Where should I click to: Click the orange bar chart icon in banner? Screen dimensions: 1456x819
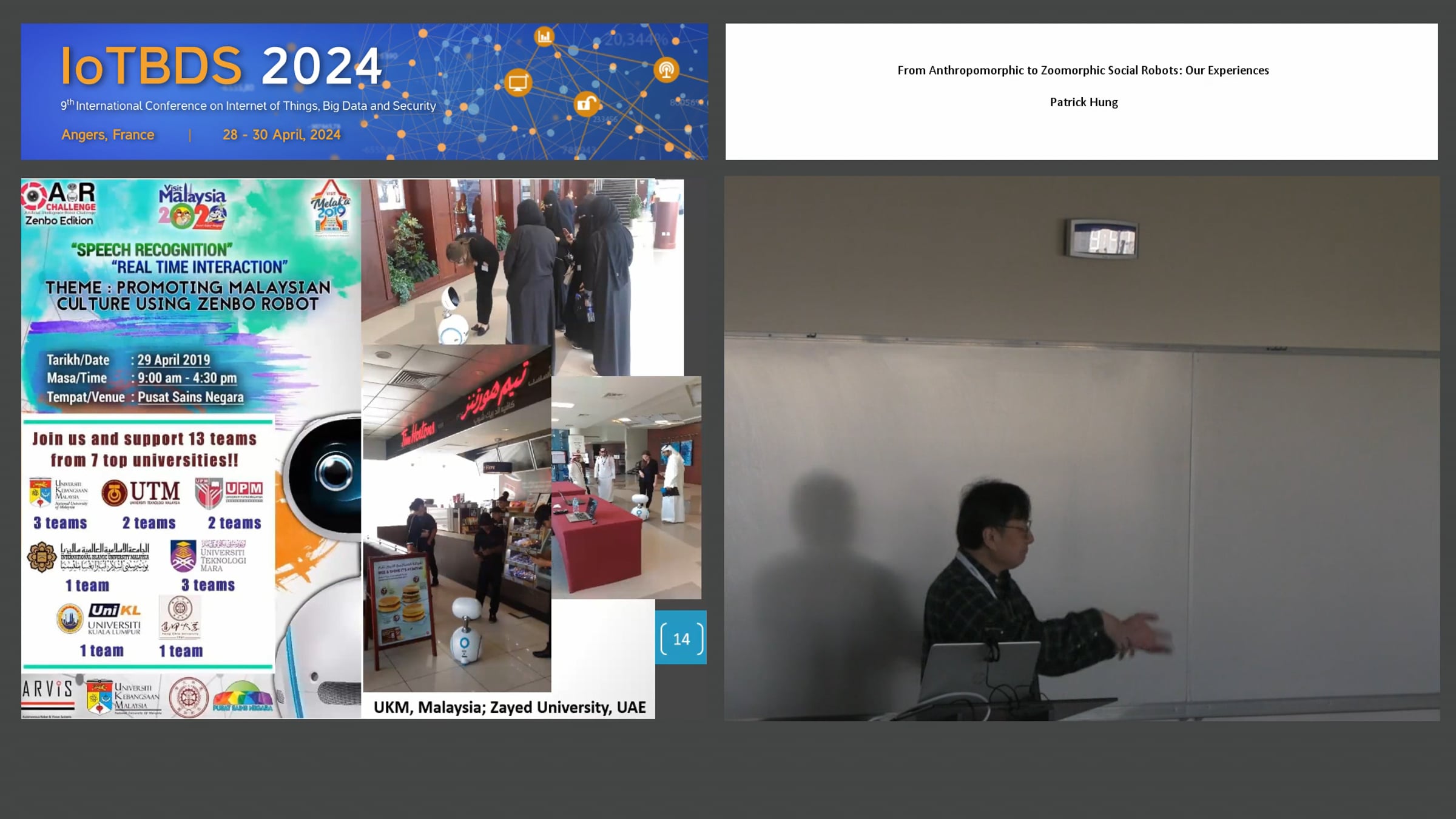[x=544, y=36]
